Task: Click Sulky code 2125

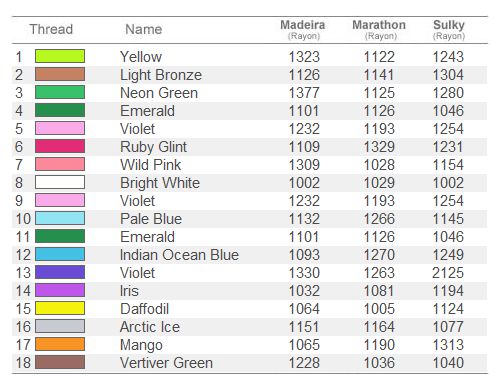Action: [448, 273]
